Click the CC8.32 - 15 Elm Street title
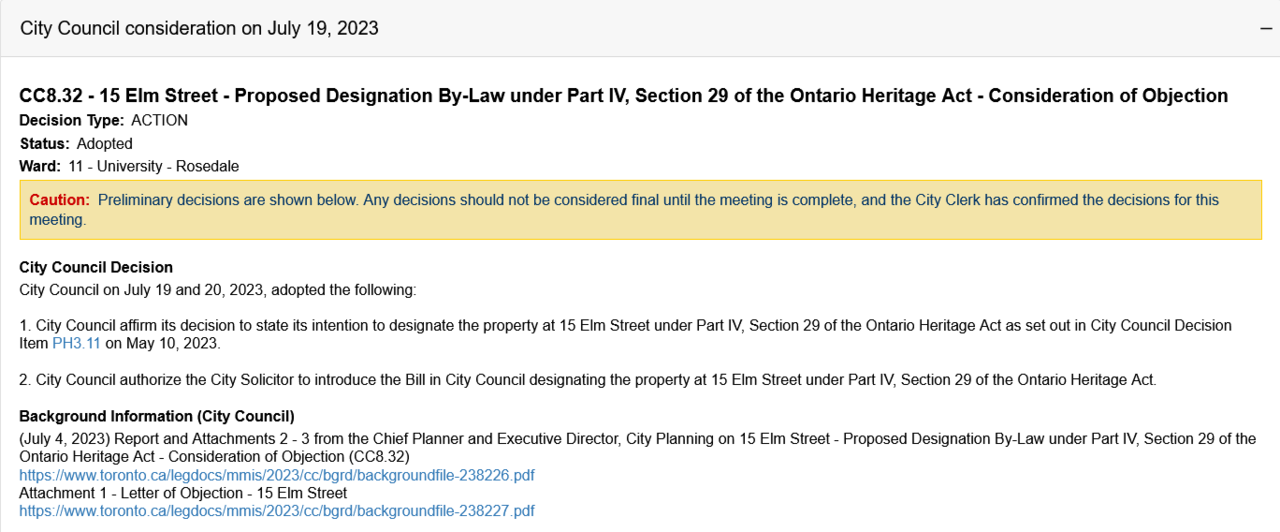Image resolution: width=1280 pixels, height=532 pixels. pos(623,96)
